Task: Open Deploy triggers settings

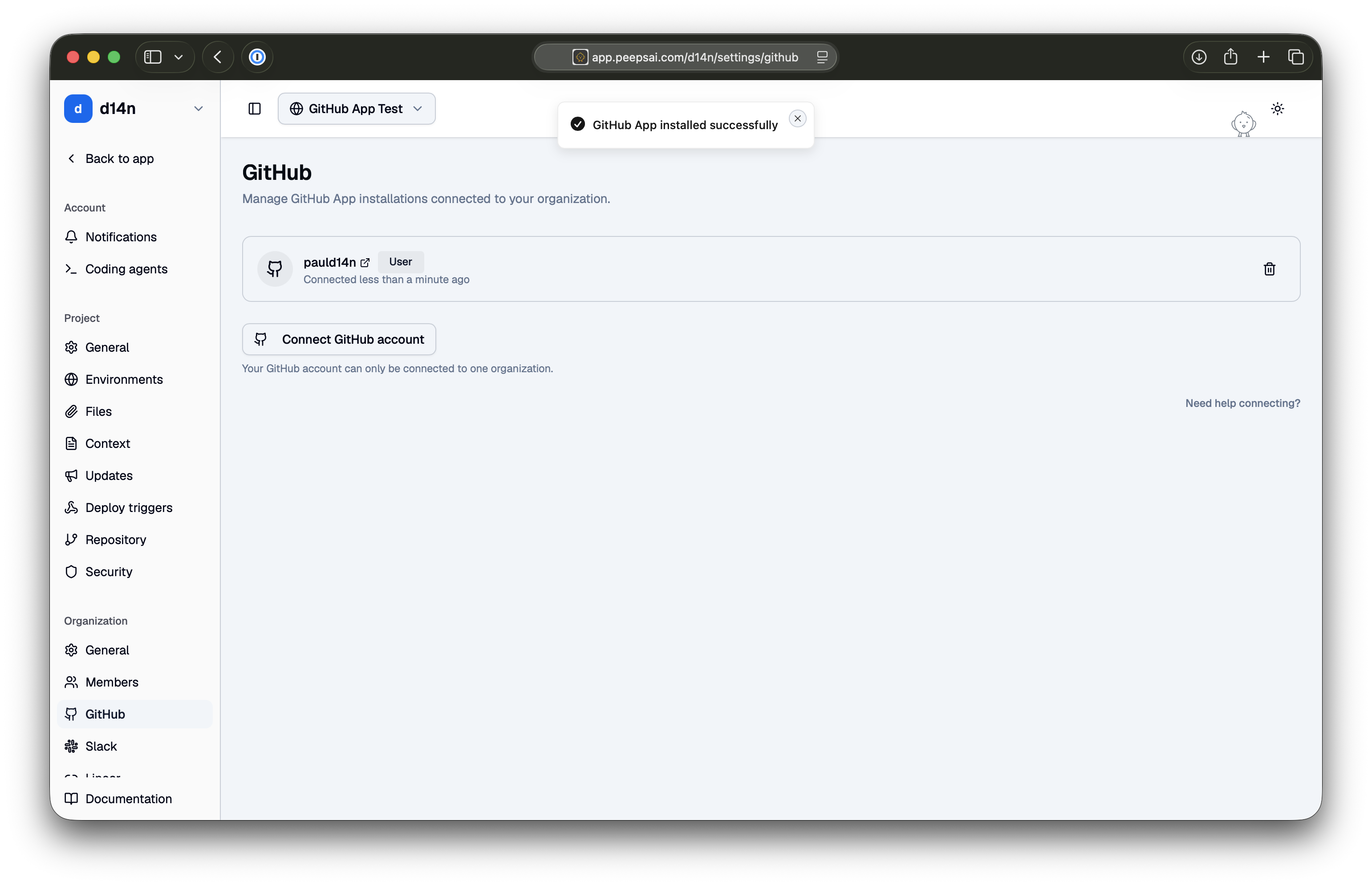Action: click(135, 508)
